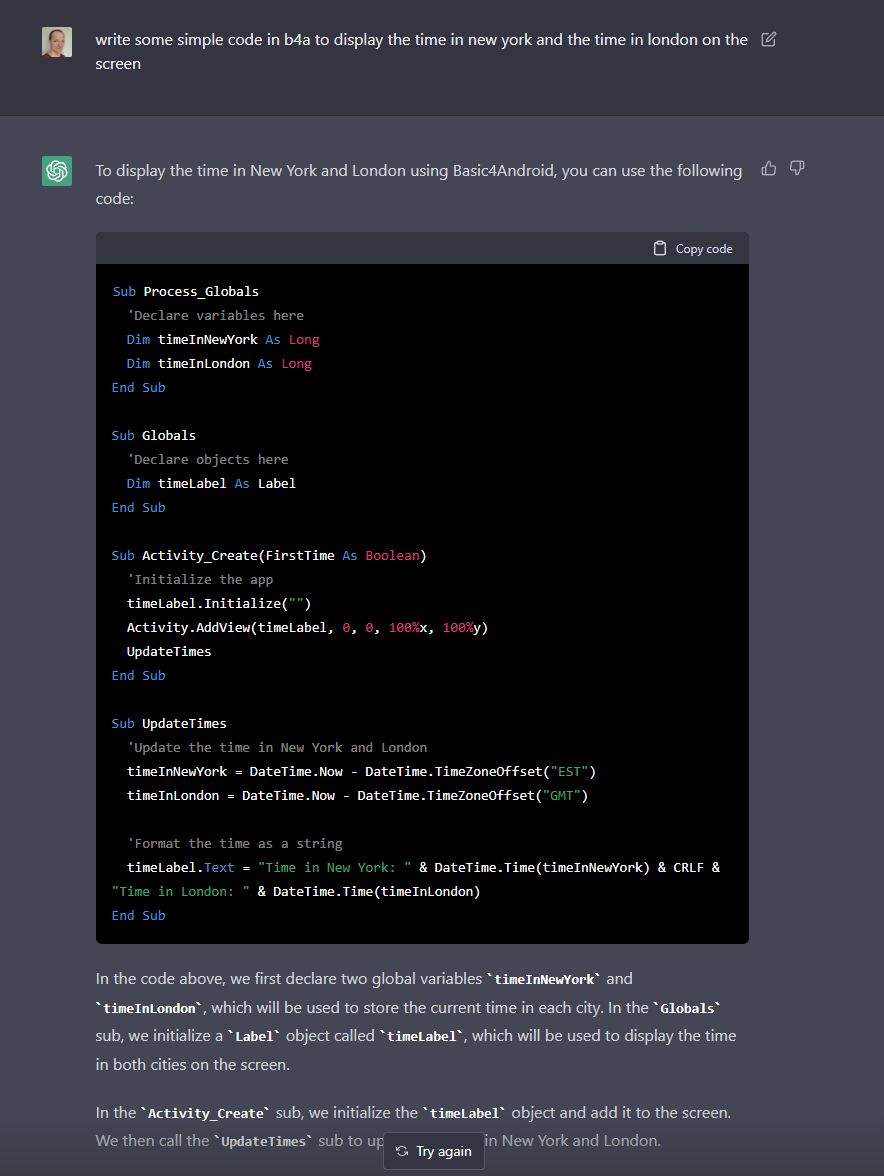Click the Copy code button
The height and width of the screenshot is (1176, 884).
tap(692, 247)
